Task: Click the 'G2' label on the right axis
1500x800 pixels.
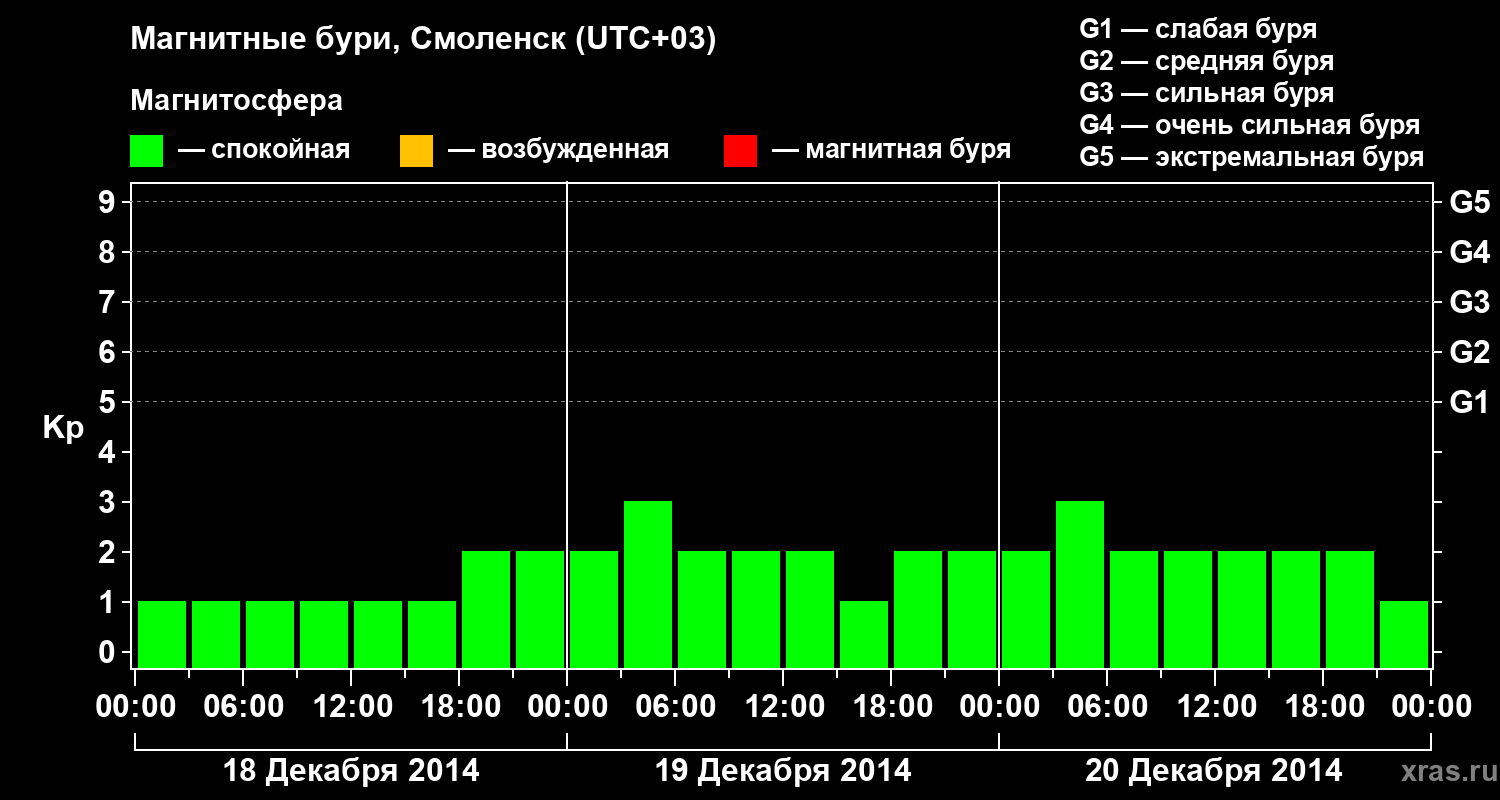Action: click(x=1469, y=352)
